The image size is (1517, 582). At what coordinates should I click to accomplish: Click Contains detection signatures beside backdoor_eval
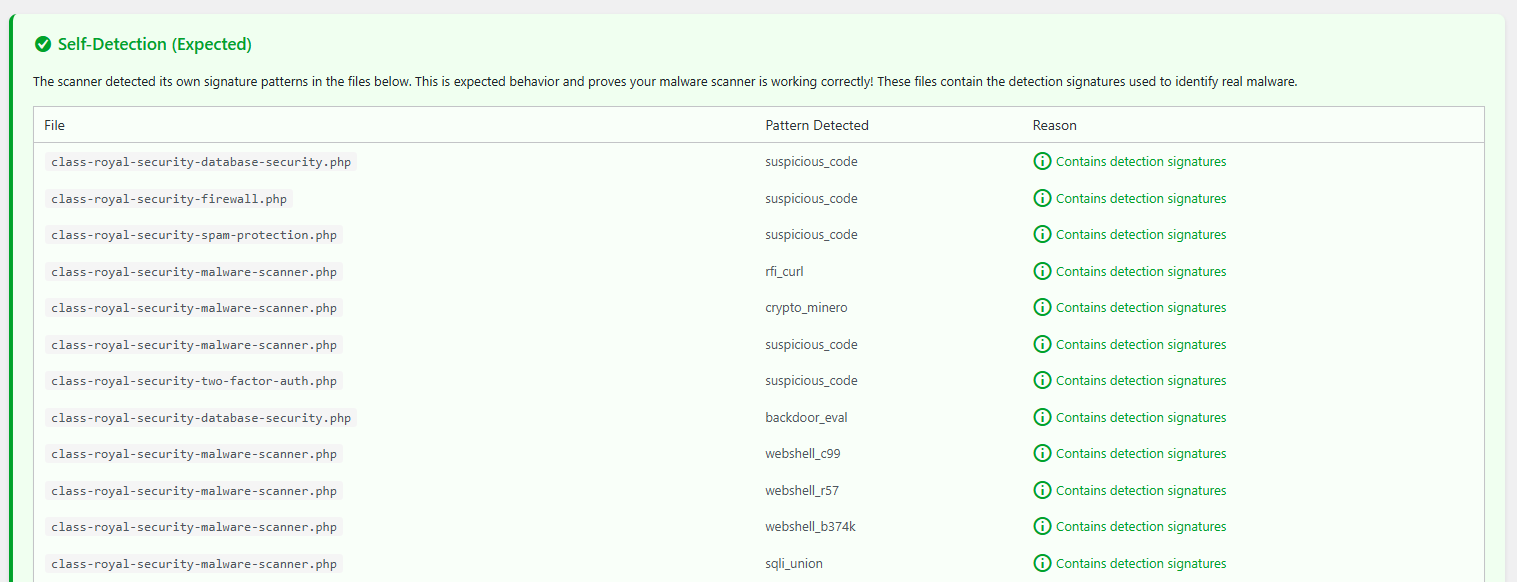point(1140,416)
